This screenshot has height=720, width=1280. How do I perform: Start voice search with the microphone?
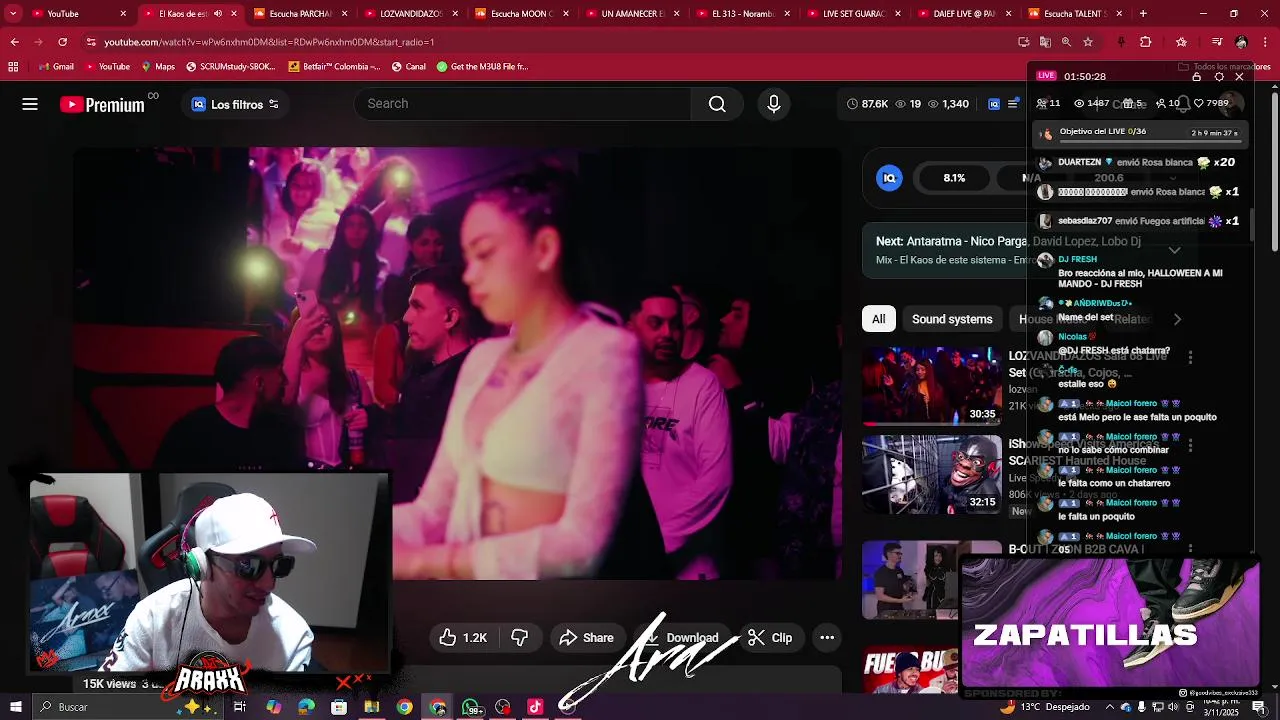[773, 104]
